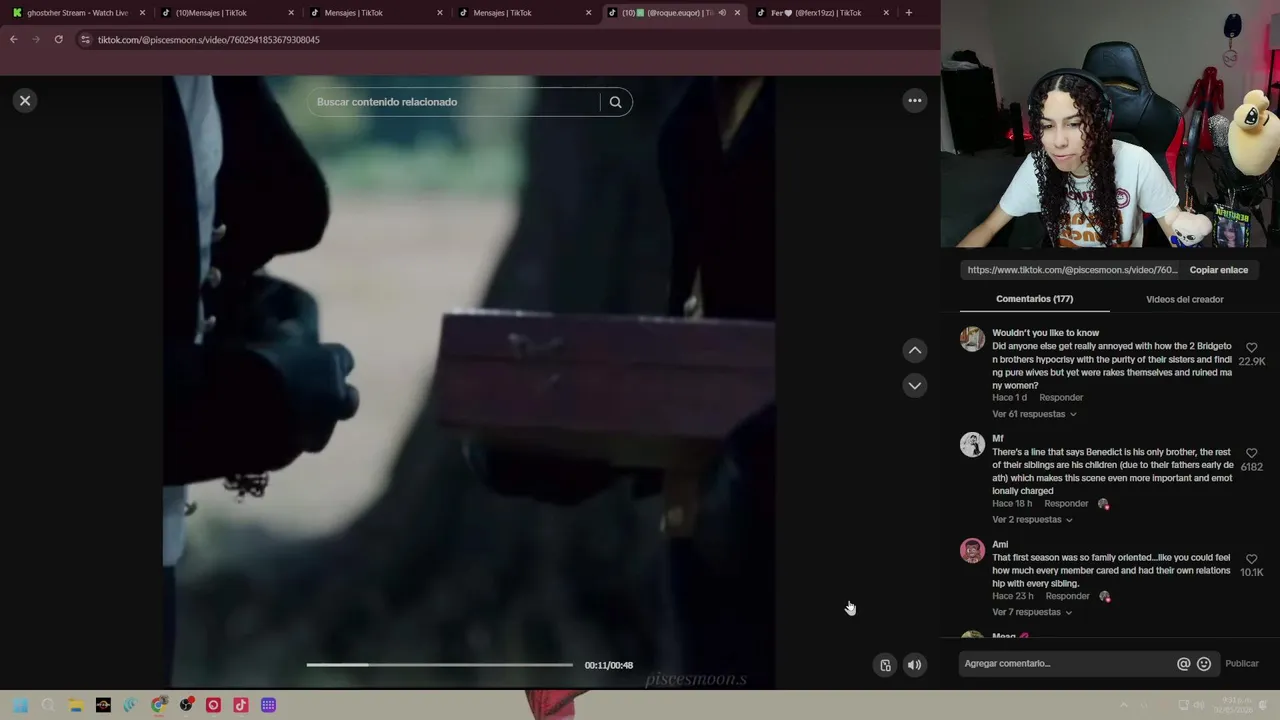Expand Ver 61 respuestas

(1034, 414)
